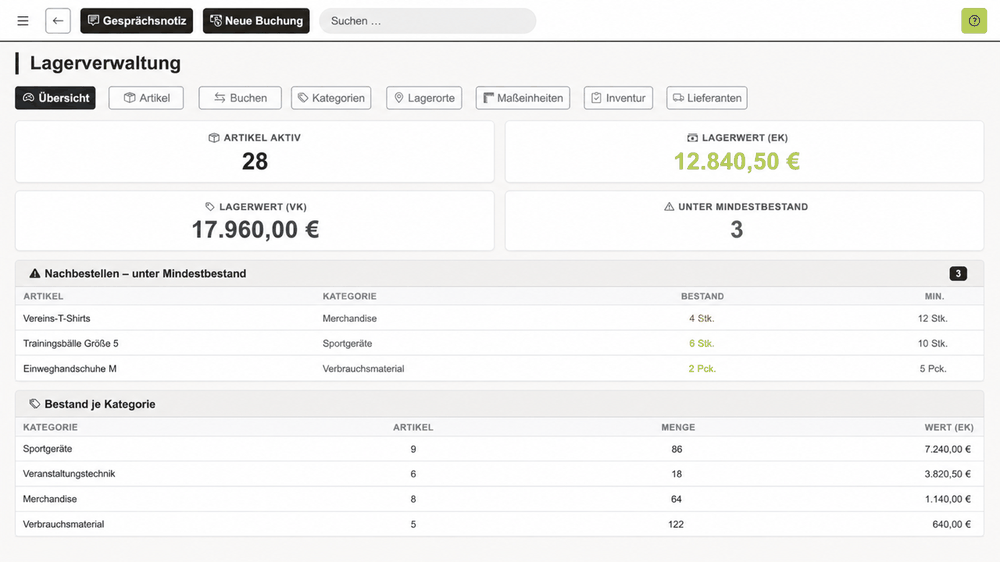Click the minimum value 10 Stk.
Image resolution: width=1000 pixels, height=562 pixels.
pos(932,343)
